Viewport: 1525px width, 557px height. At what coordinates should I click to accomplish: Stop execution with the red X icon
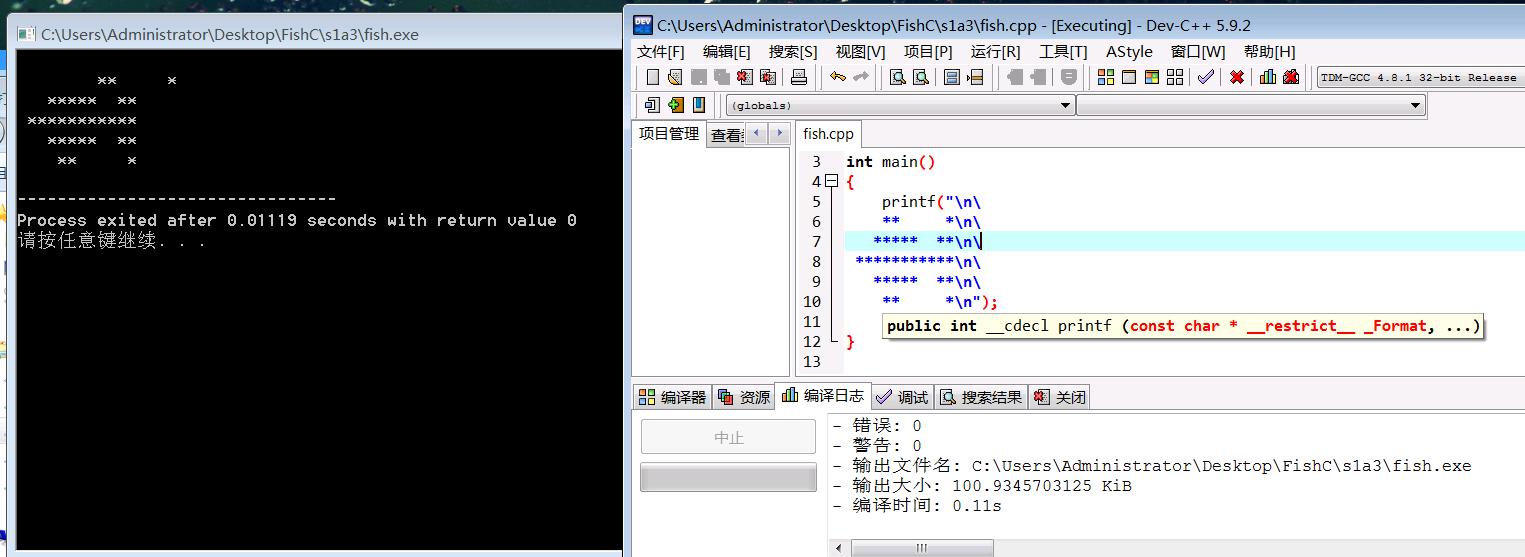pyautogui.click(x=1237, y=77)
